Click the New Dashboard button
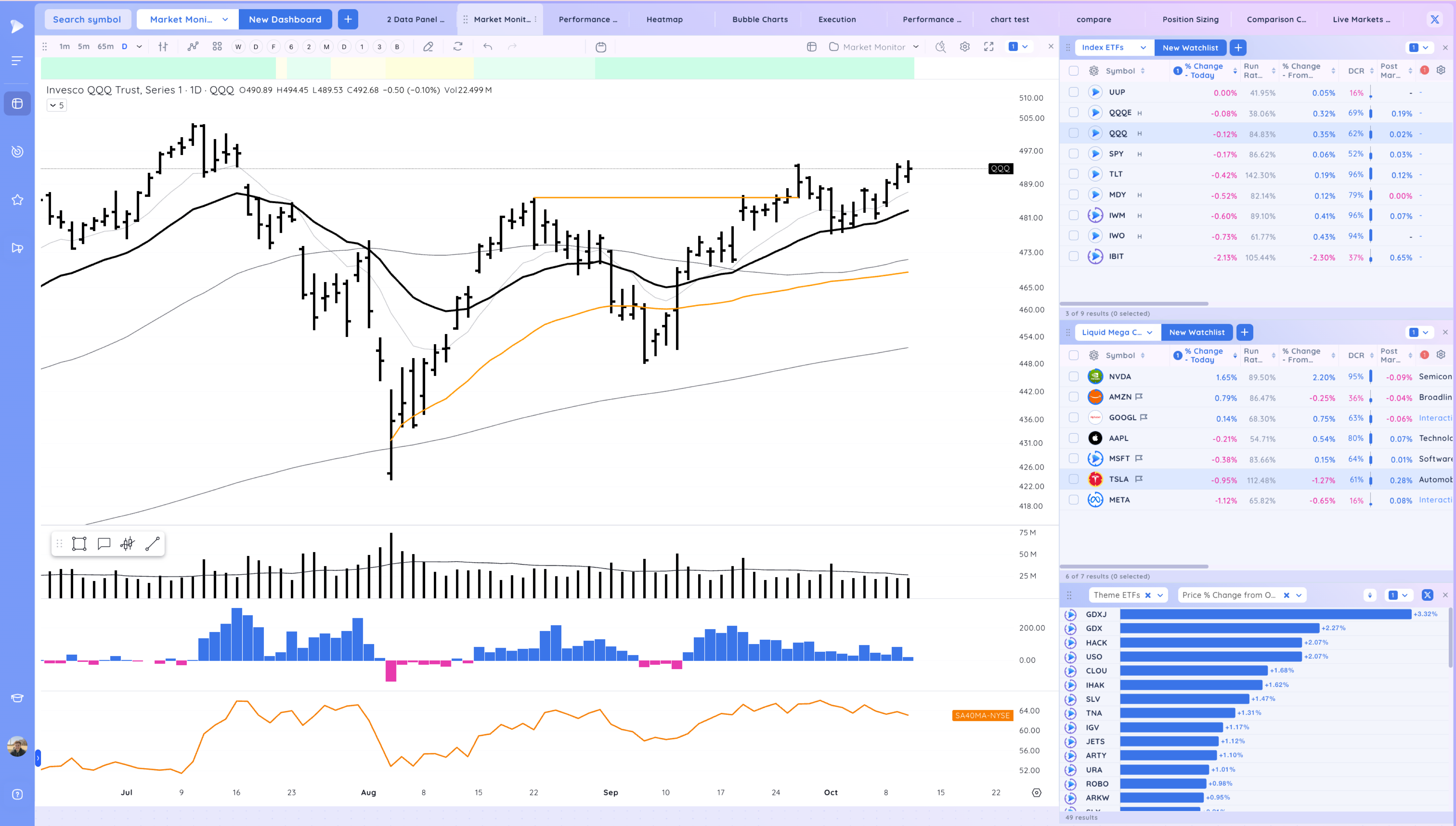Screen dimensions: 1456x826 point(285,19)
